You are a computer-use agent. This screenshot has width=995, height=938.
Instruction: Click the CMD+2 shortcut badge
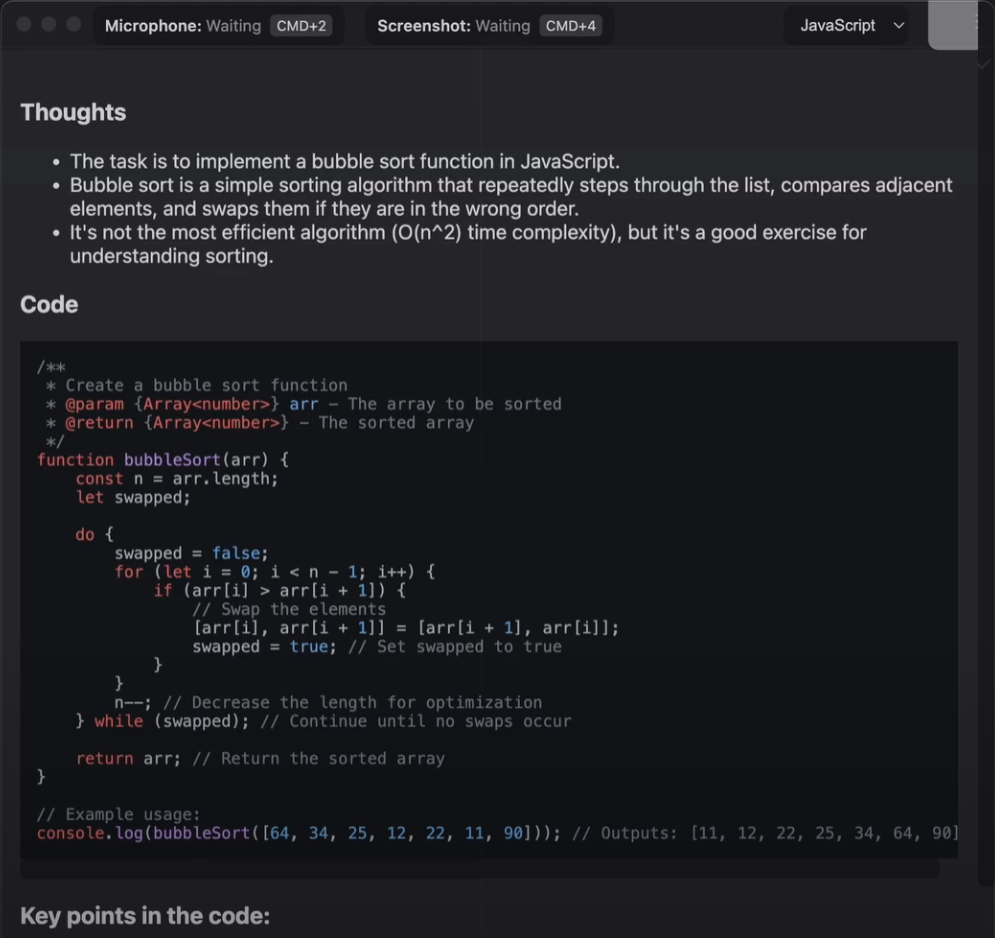tap(301, 26)
